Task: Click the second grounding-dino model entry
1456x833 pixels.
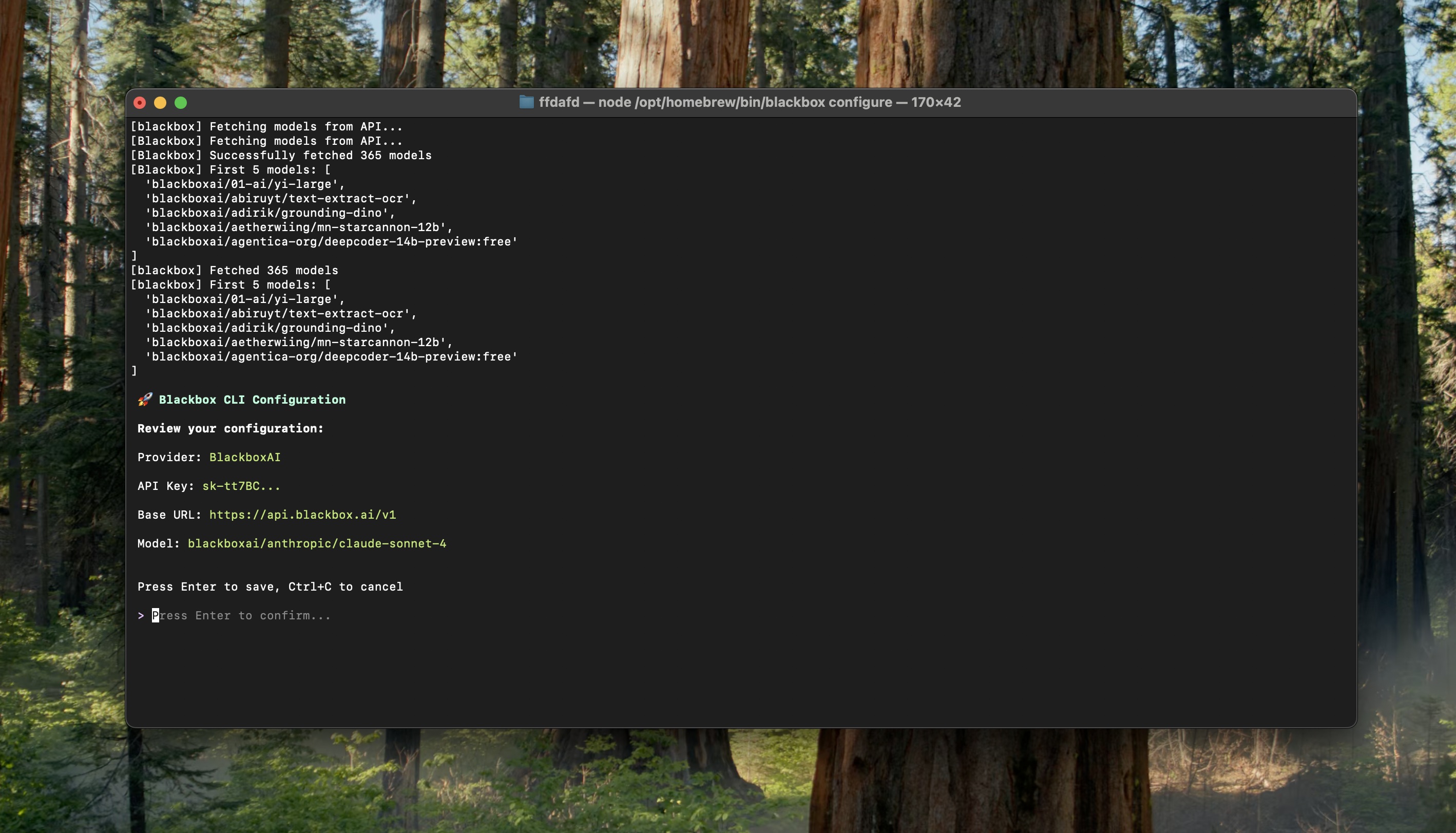Action: tap(270, 328)
